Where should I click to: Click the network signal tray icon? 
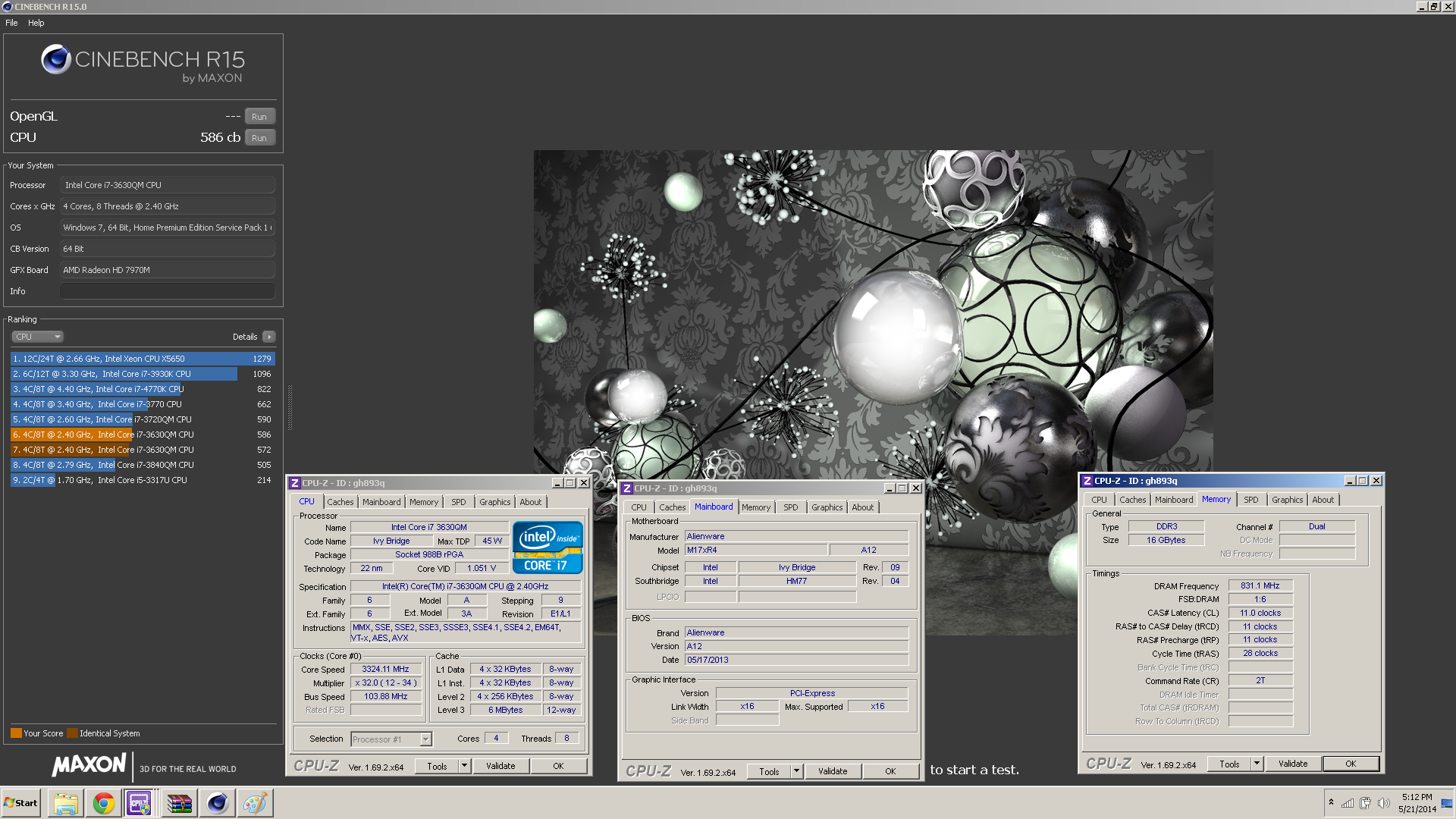coord(1348,803)
